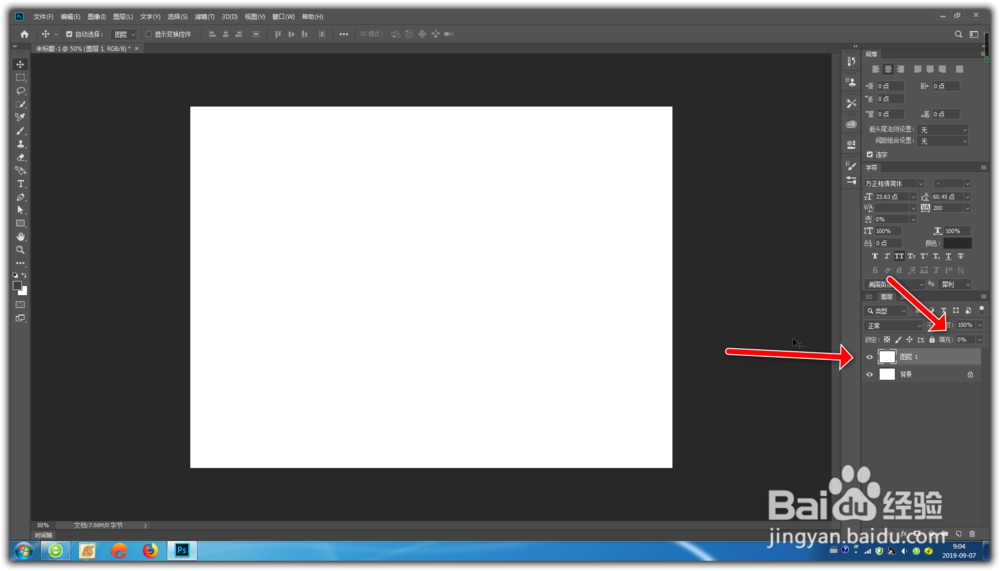This screenshot has height=571, width=1000.
Task: Open the font size 23.63 点 dropdown
Action: pos(913,197)
